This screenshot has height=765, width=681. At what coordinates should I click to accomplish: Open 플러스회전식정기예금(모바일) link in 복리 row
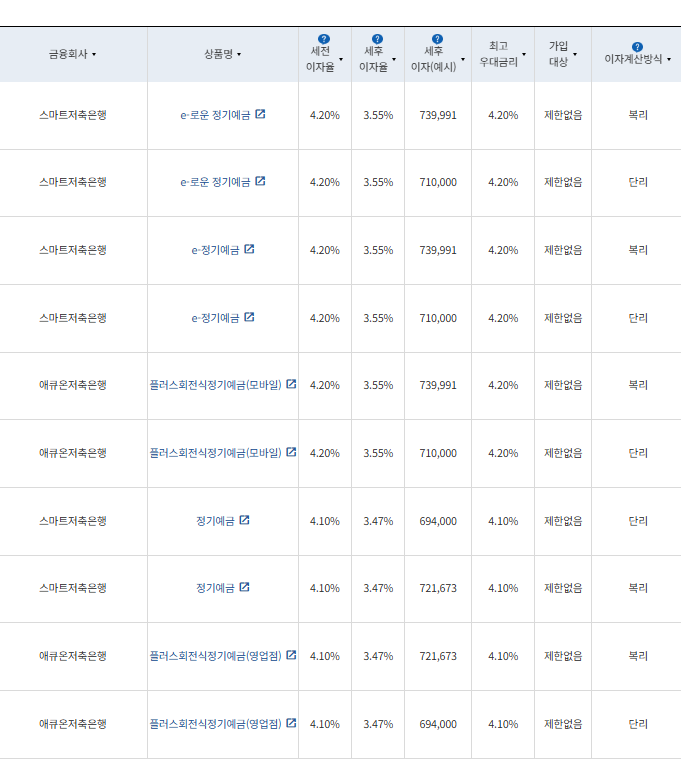coord(216,385)
